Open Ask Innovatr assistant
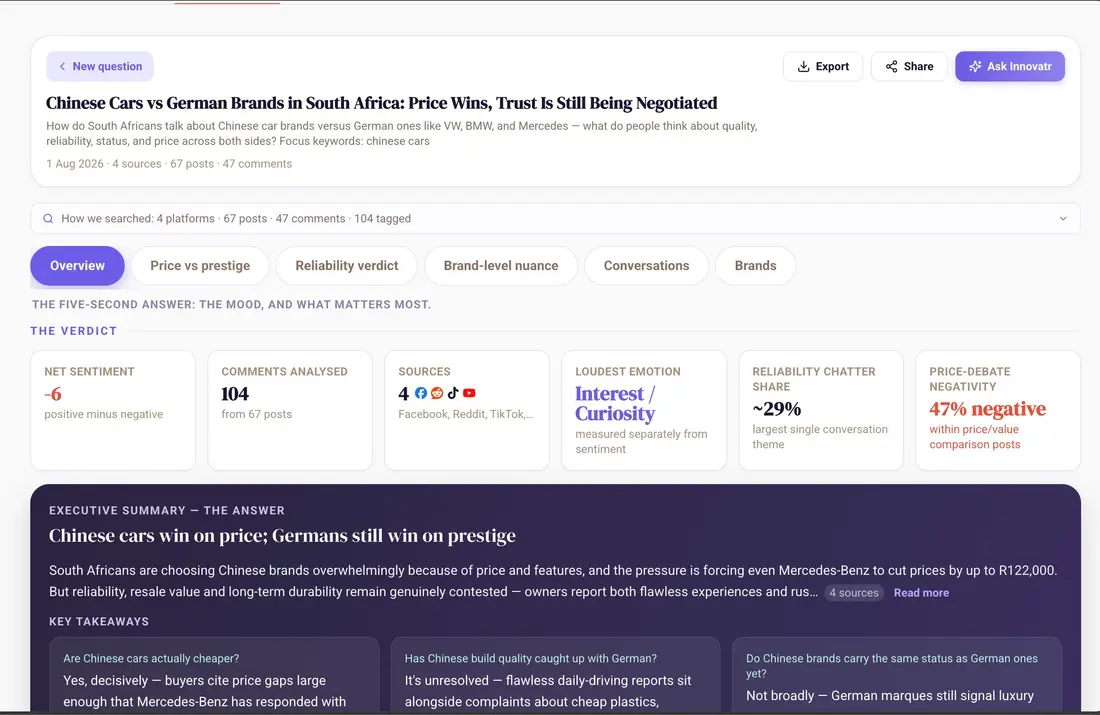 tap(1010, 66)
